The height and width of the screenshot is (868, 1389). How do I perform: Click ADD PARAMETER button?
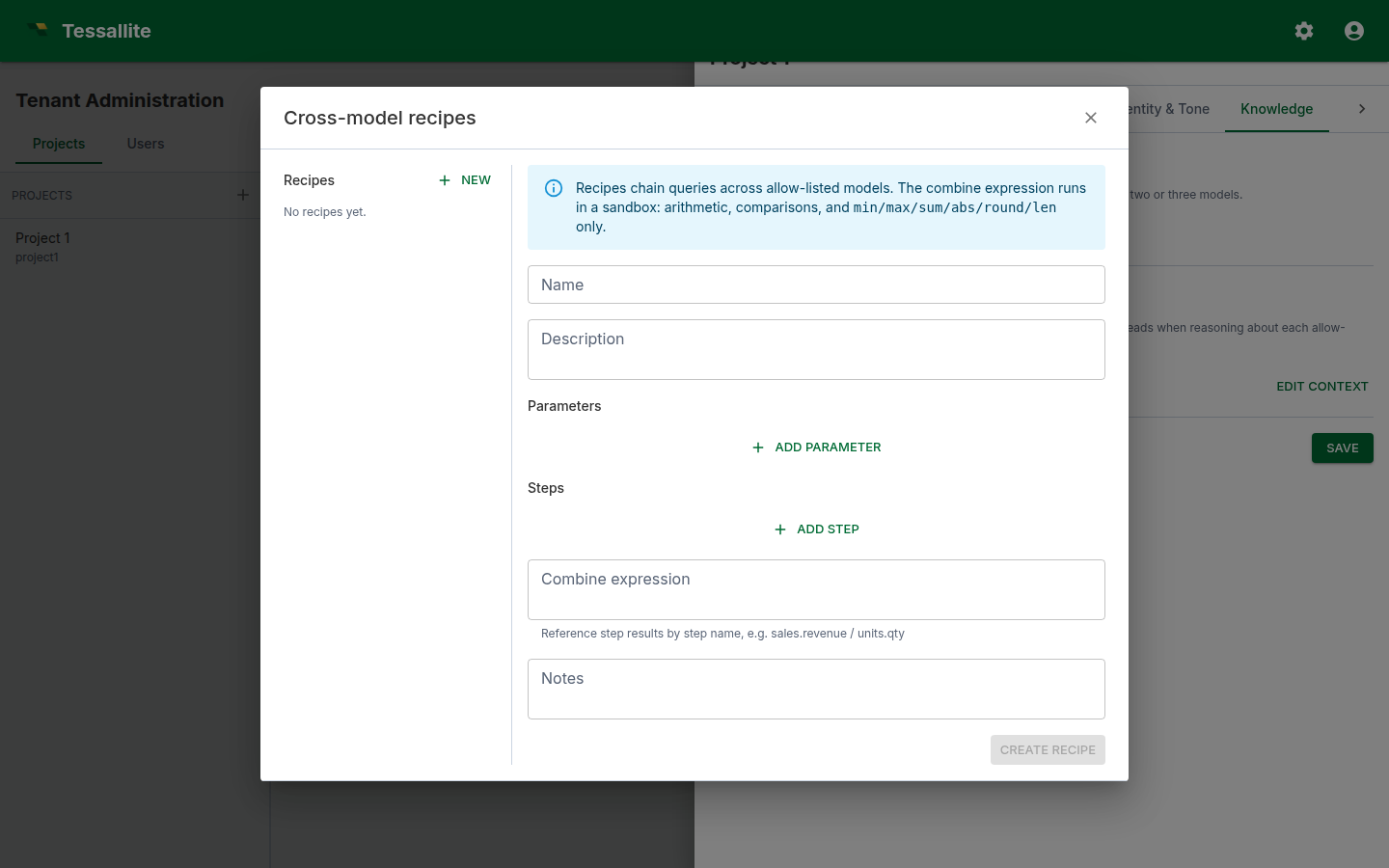[816, 448]
